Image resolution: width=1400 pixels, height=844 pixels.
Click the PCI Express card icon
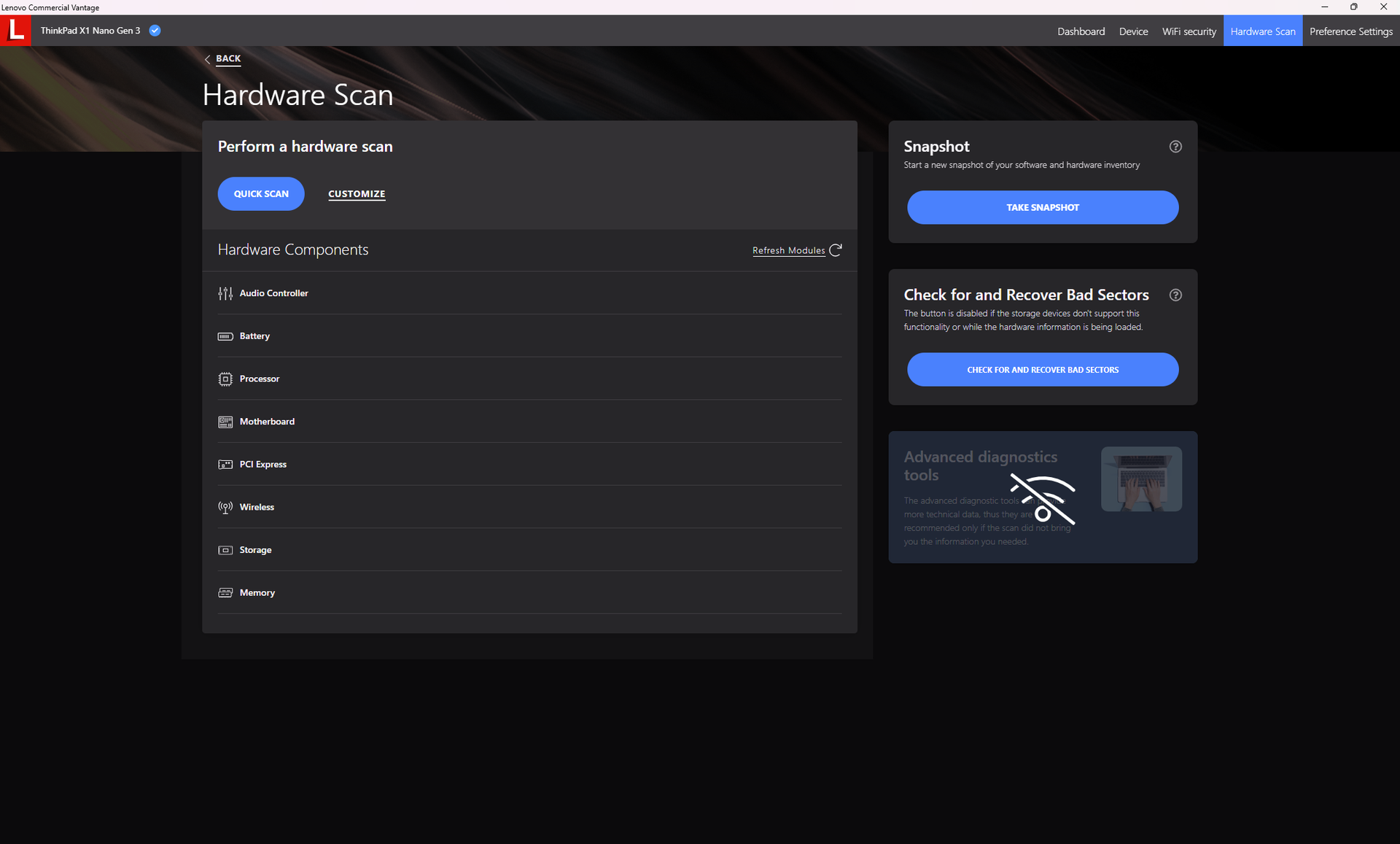(x=225, y=465)
